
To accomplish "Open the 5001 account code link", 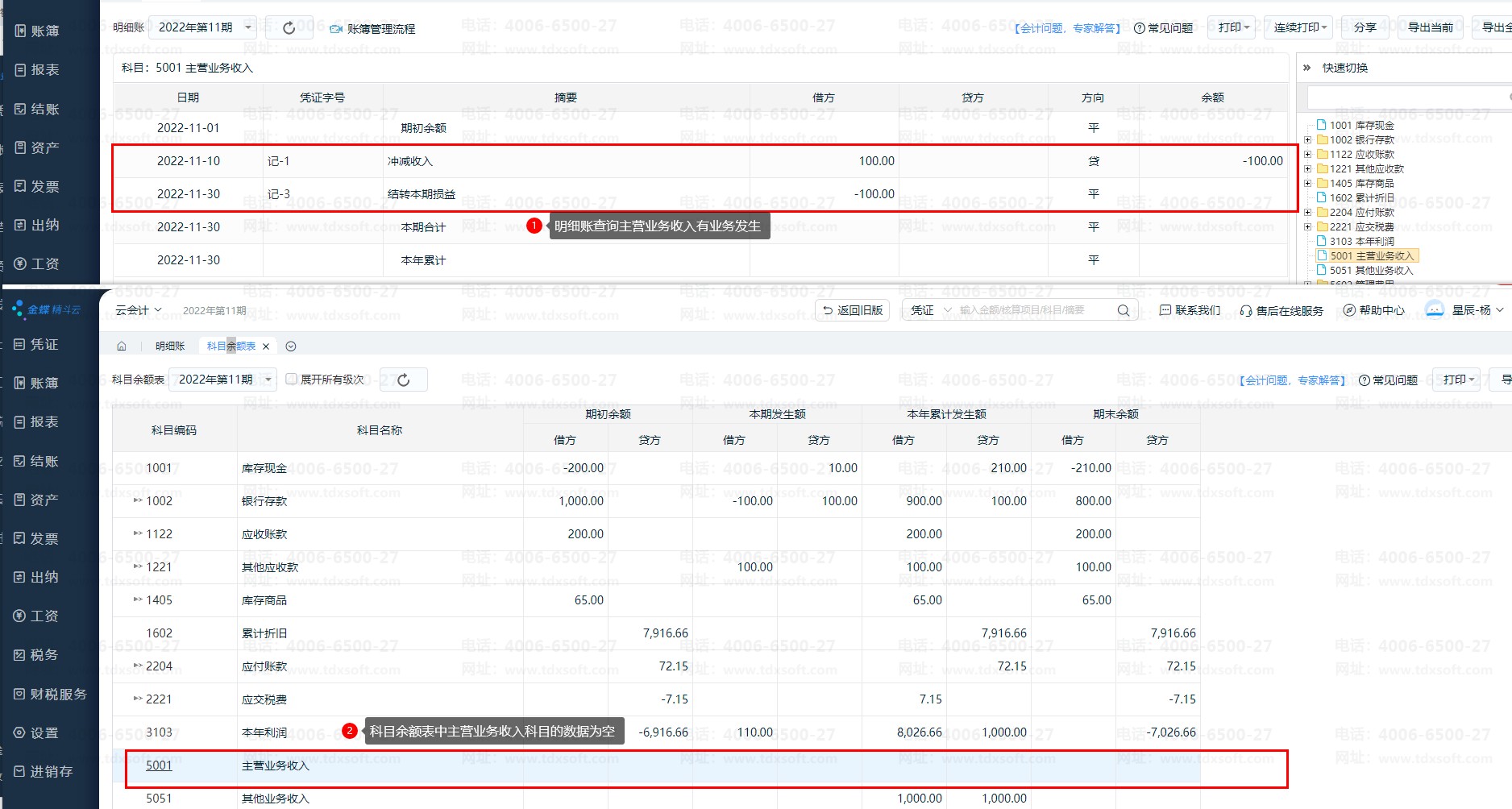I will [x=159, y=765].
